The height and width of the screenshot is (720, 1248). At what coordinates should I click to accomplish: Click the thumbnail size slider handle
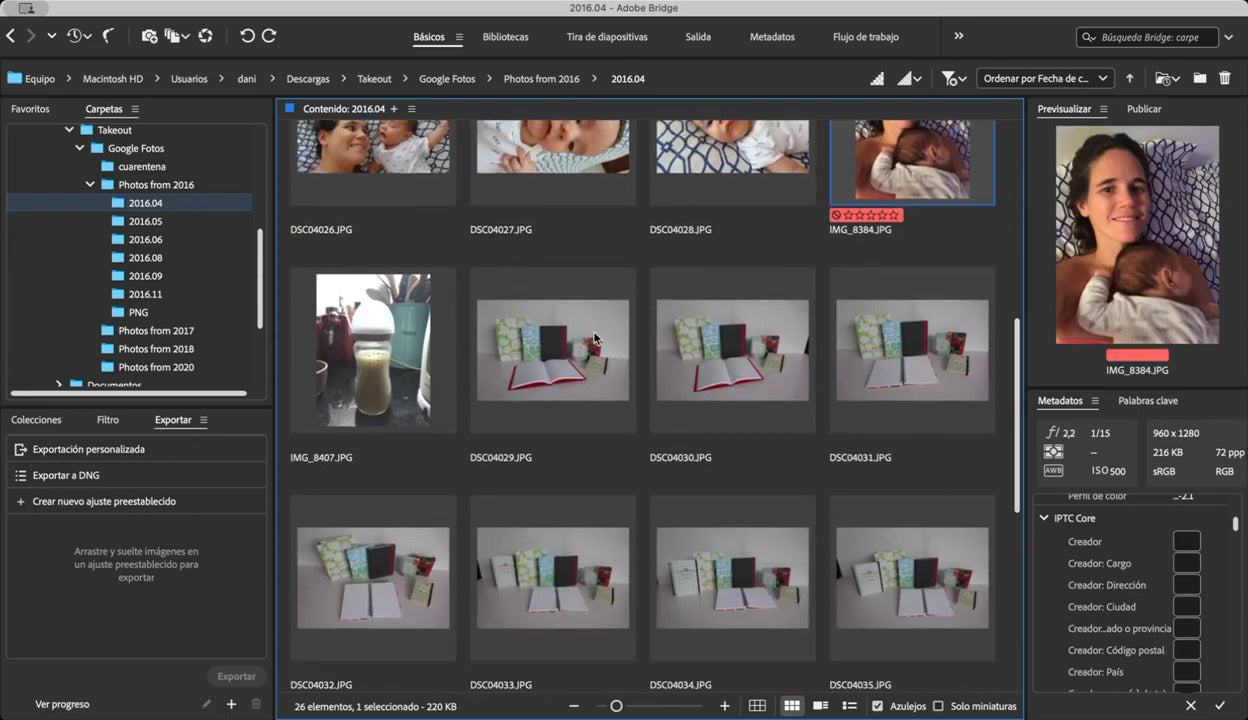(616, 706)
